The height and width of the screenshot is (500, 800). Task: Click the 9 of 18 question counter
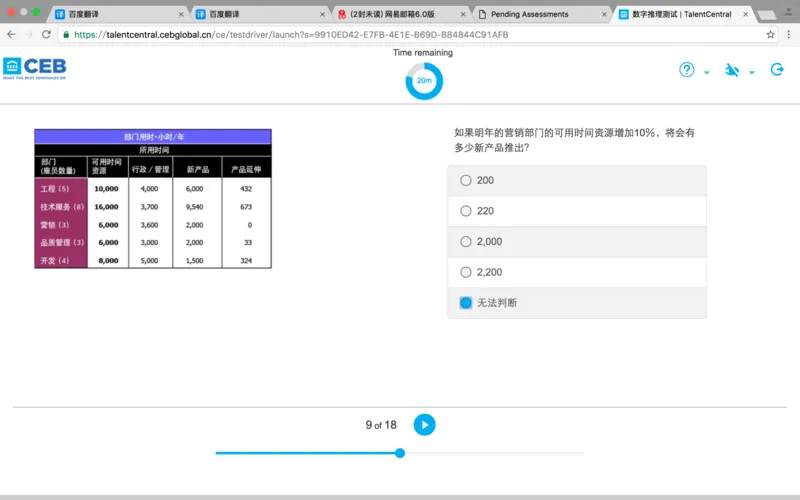pos(381,425)
